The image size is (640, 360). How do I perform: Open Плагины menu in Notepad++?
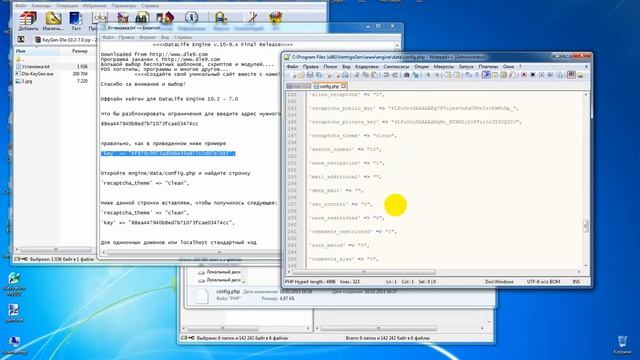click(488, 67)
